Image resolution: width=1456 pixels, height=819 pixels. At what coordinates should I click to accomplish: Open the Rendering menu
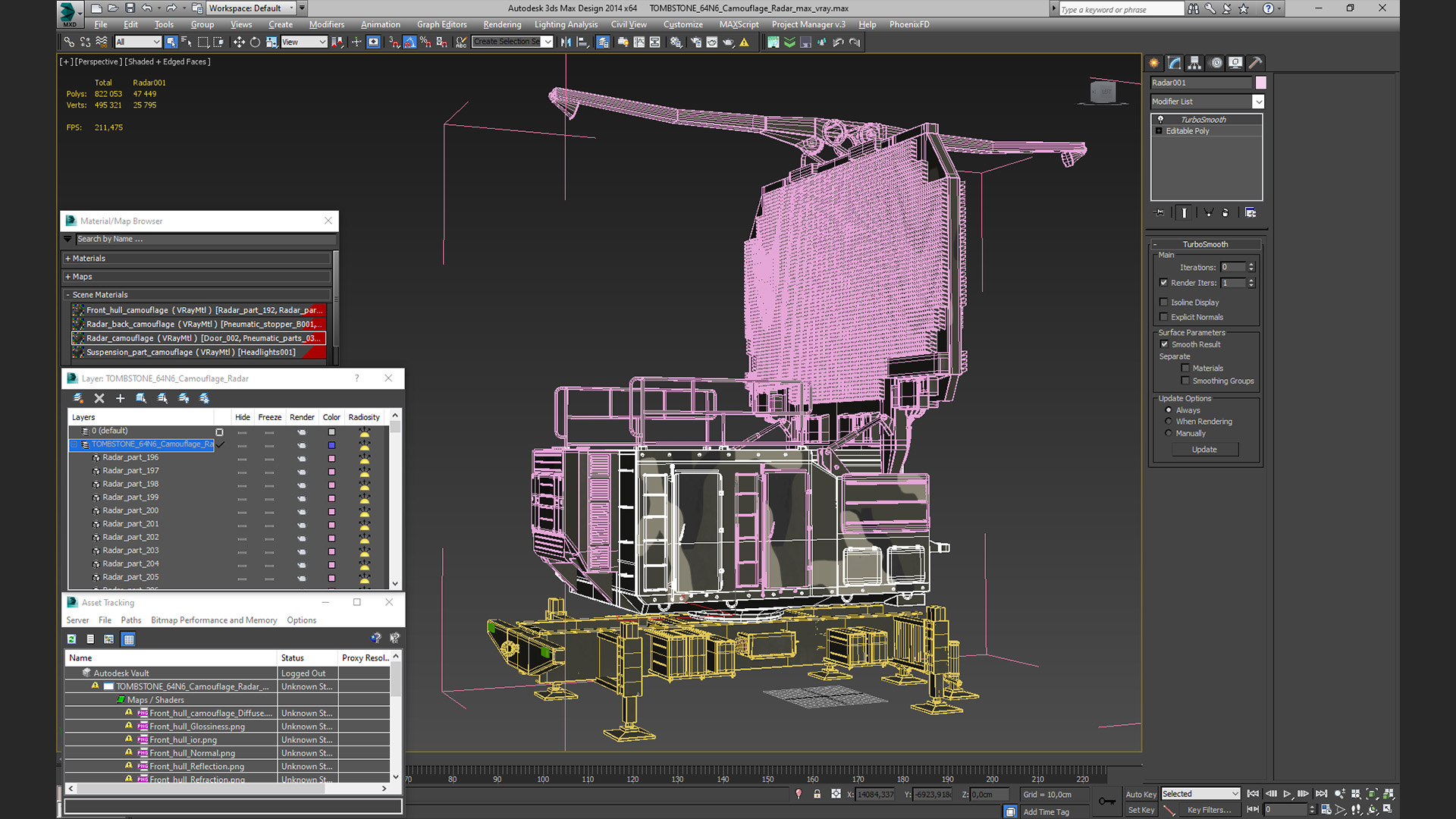(x=502, y=24)
